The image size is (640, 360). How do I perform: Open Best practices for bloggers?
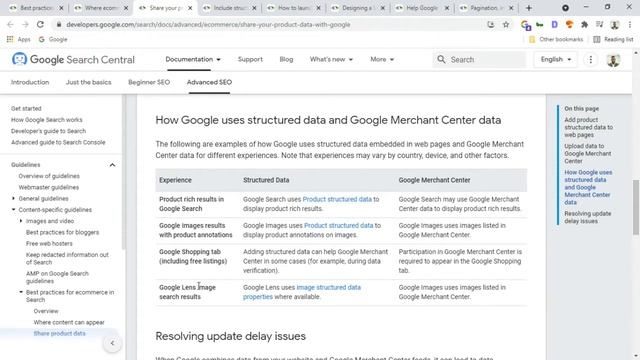click(x=62, y=232)
